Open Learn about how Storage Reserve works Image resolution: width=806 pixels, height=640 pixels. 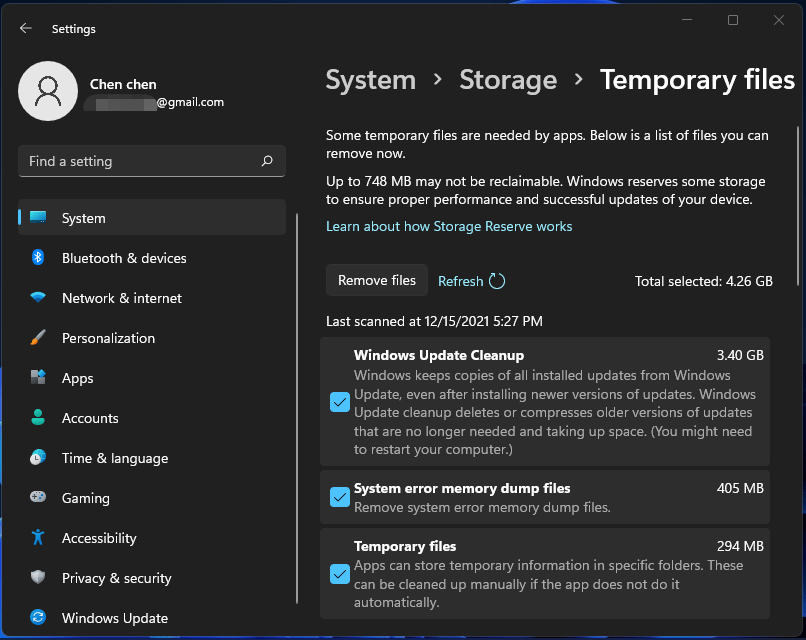coord(449,226)
